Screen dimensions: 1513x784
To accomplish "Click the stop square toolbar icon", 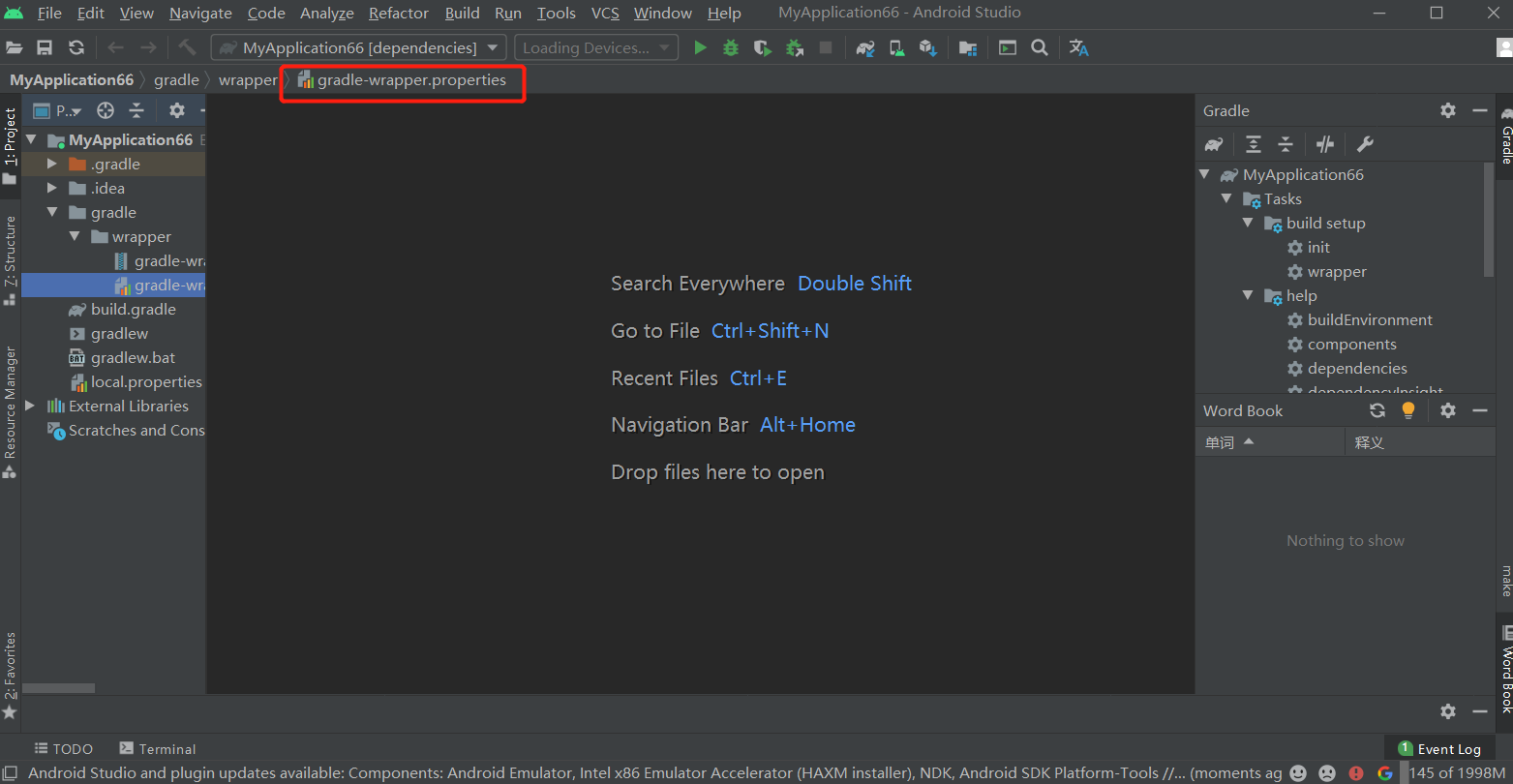I will point(826,47).
